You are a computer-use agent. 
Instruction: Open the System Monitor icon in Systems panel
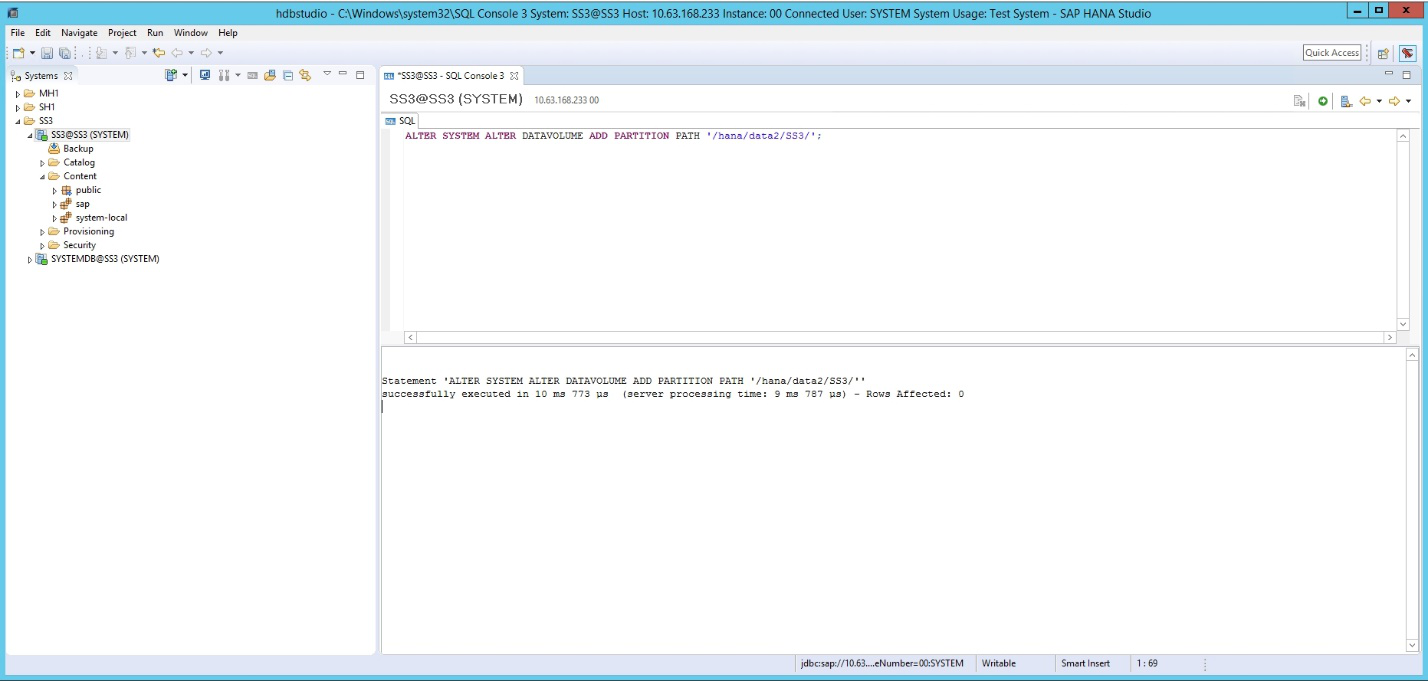(205, 75)
